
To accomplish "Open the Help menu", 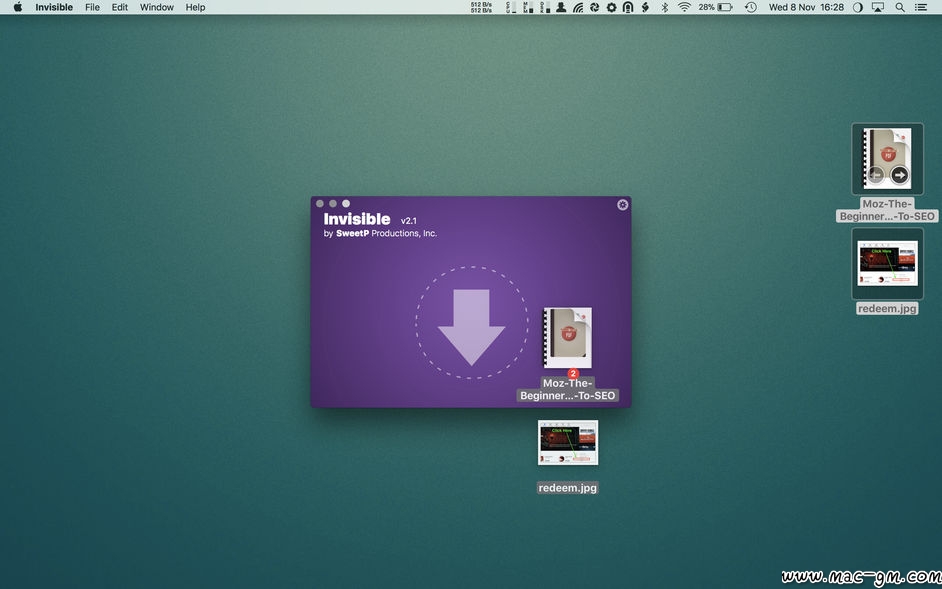I will tap(195, 7).
